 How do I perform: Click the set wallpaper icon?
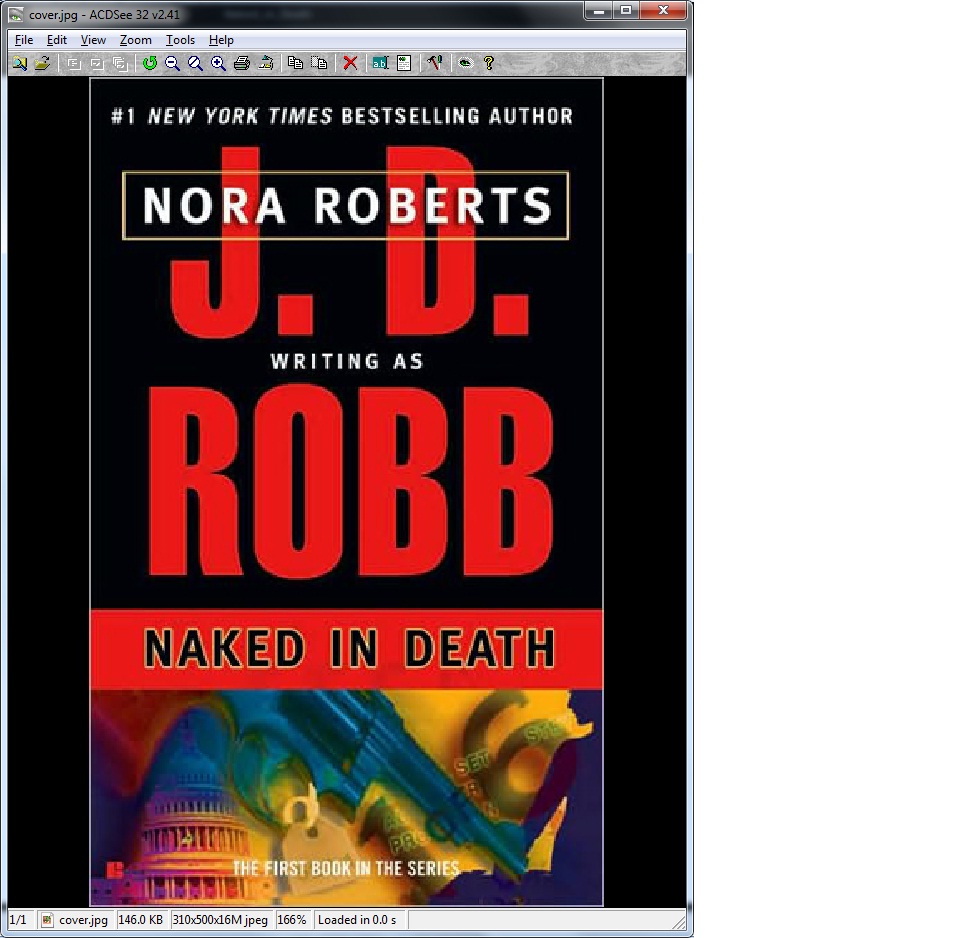click(x=266, y=63)
